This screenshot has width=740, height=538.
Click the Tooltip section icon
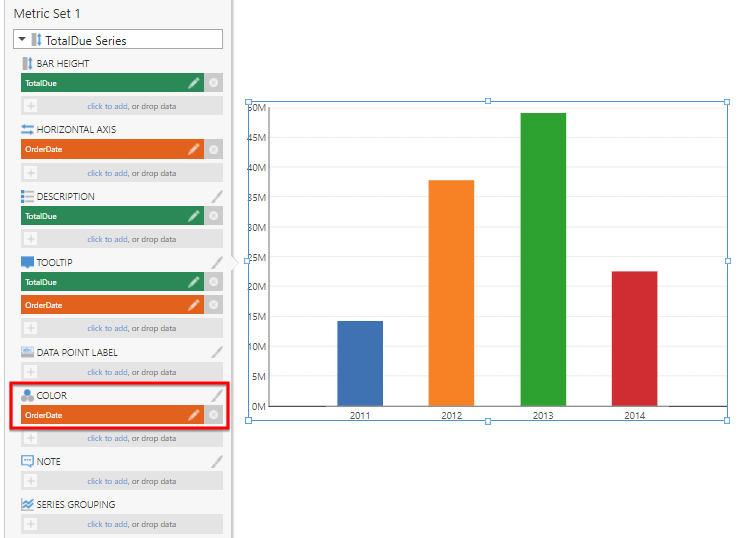point(27,262)
